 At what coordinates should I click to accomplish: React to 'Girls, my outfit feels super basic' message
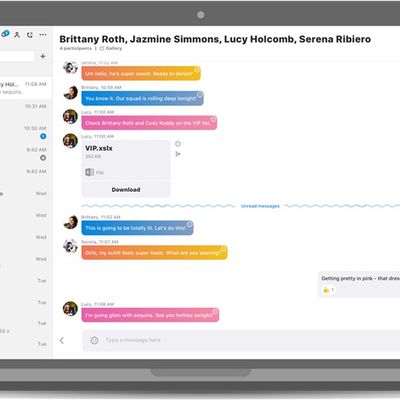tap(224, 249)
